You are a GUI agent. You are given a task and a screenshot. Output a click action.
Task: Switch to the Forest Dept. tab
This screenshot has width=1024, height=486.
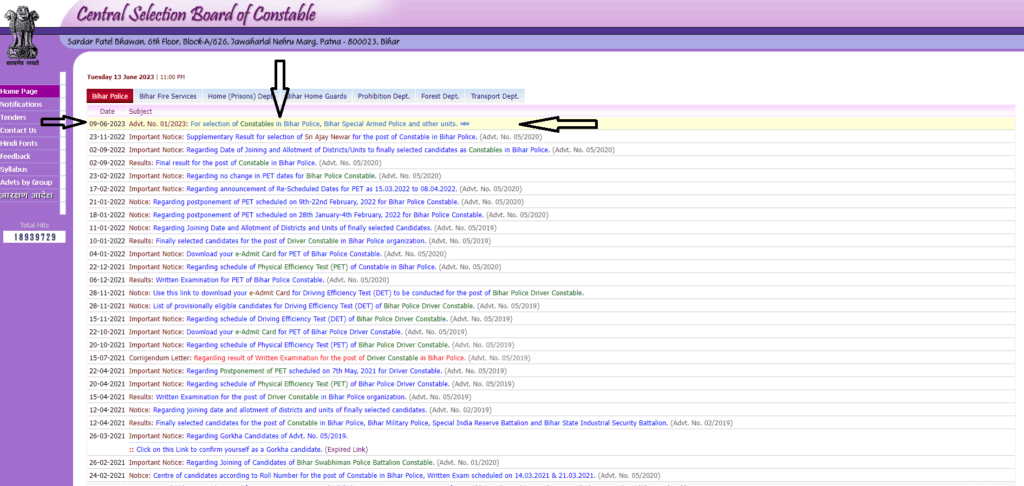click(440, 96)
